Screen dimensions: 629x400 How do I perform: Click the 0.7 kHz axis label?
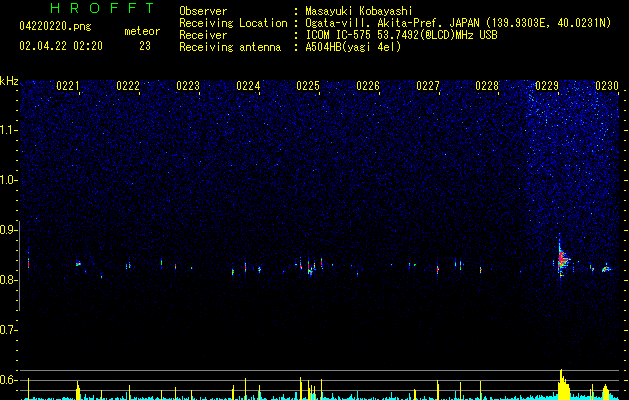pos(9,330)
